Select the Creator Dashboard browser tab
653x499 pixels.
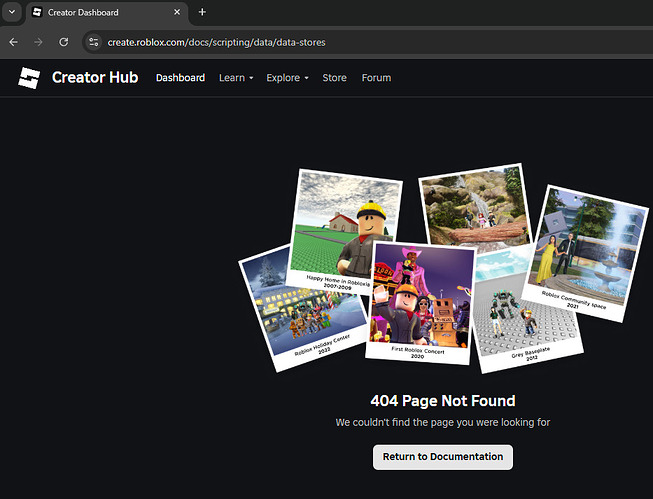click(x=108, y=12)
